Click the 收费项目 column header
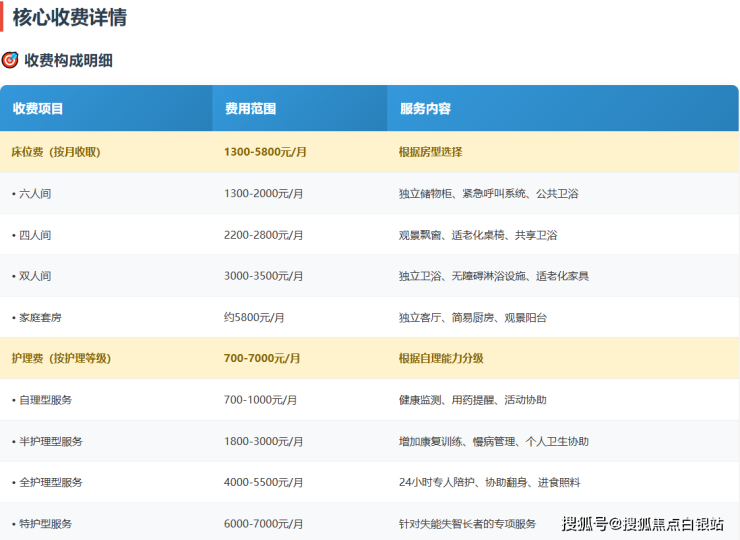740x540 pixels. pyautogui.click(x=38, y=108)
